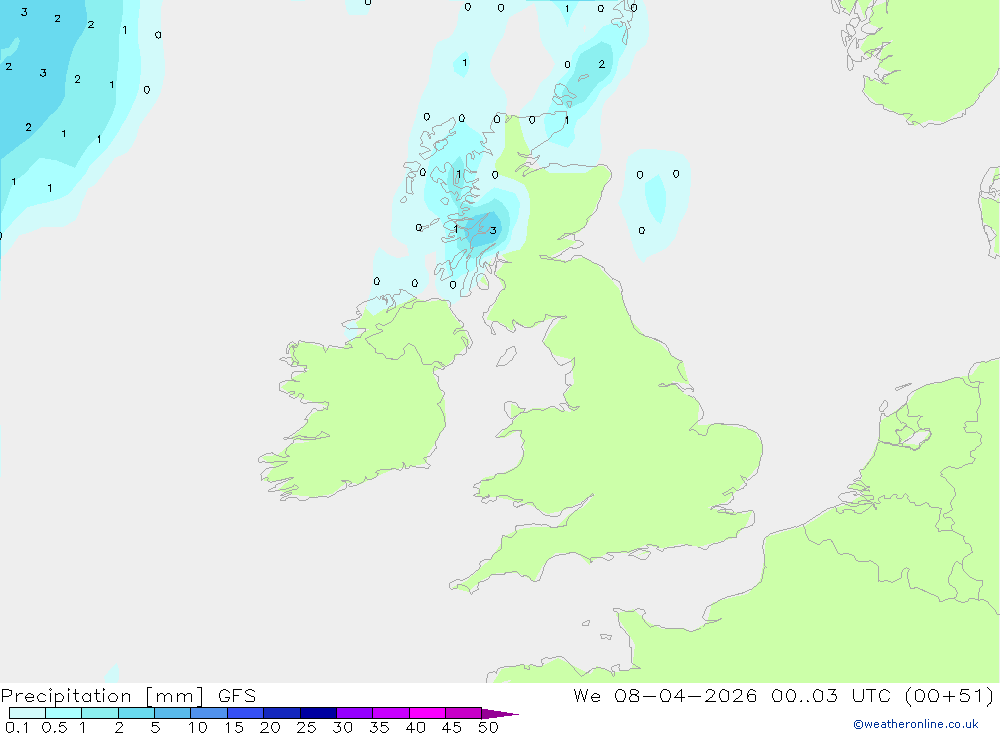Click the '00..03 UTC' time range text

tap(829, 696)
